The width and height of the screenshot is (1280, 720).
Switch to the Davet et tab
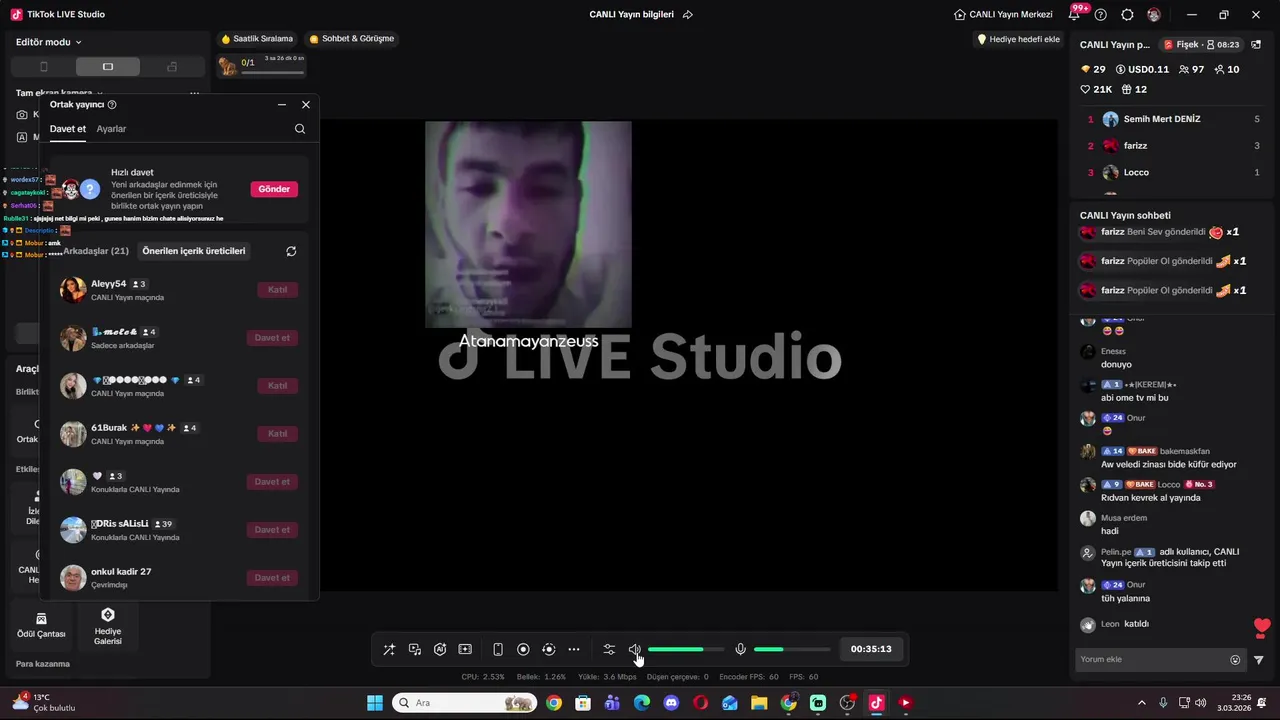[68, 129]
